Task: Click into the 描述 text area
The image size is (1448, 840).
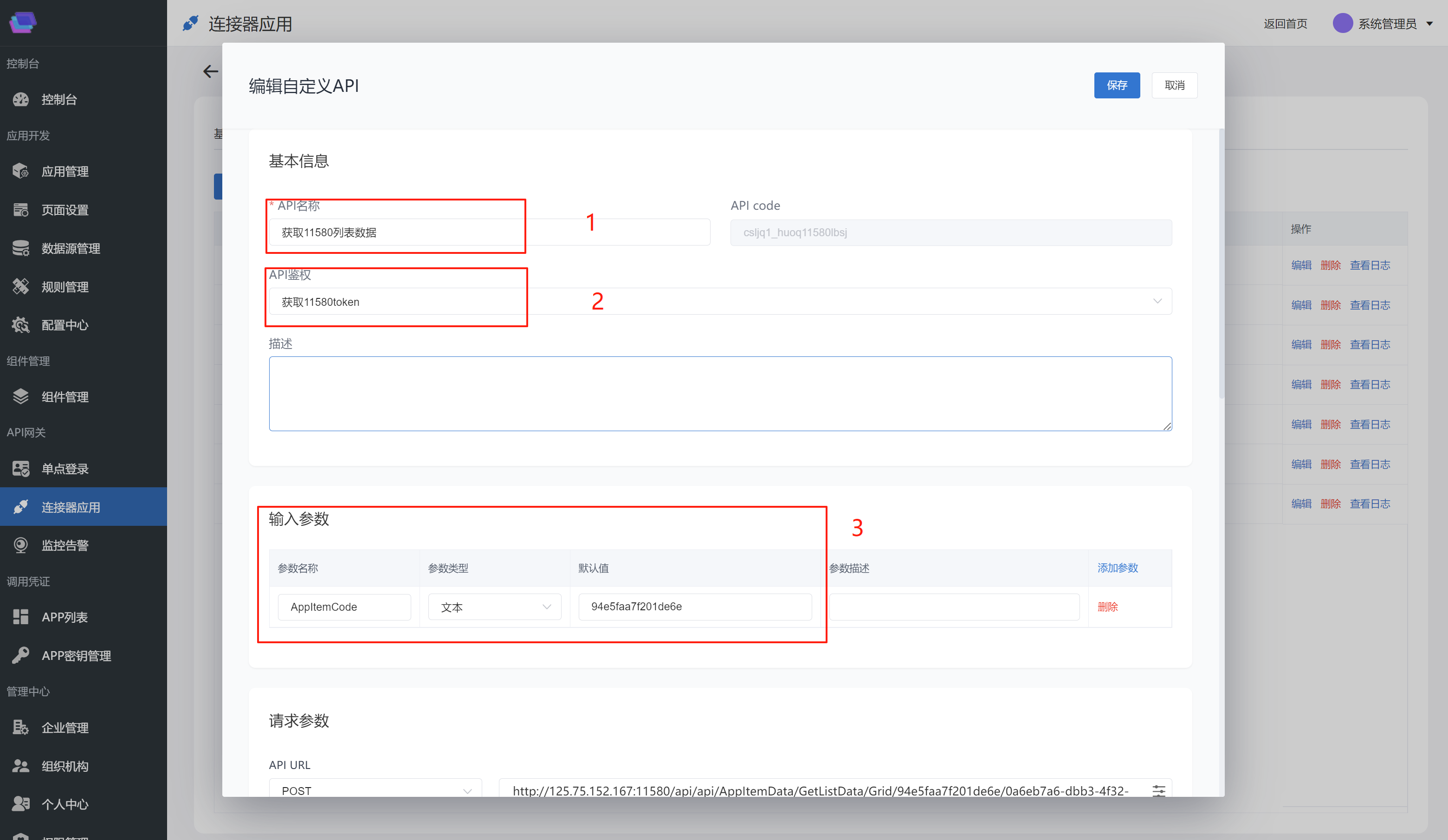Action: point(720,394)
